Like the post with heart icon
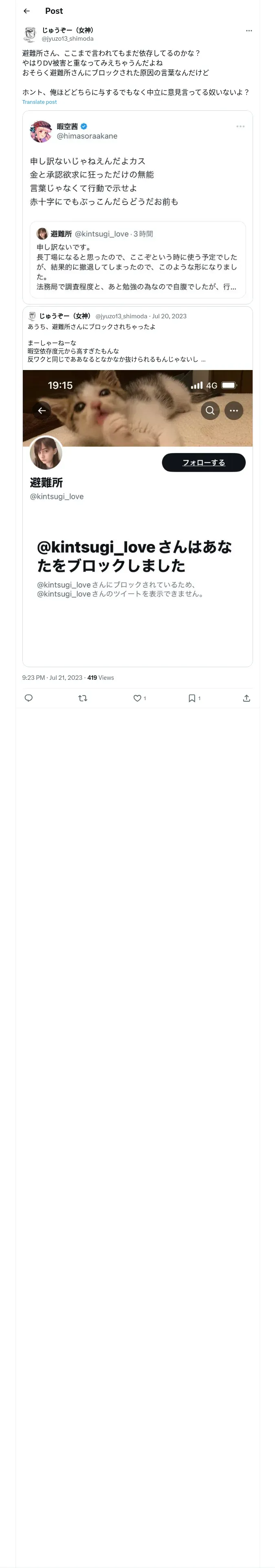Image resolution: width=275 pixels, height=1568 pixels. tap(137, 698)
